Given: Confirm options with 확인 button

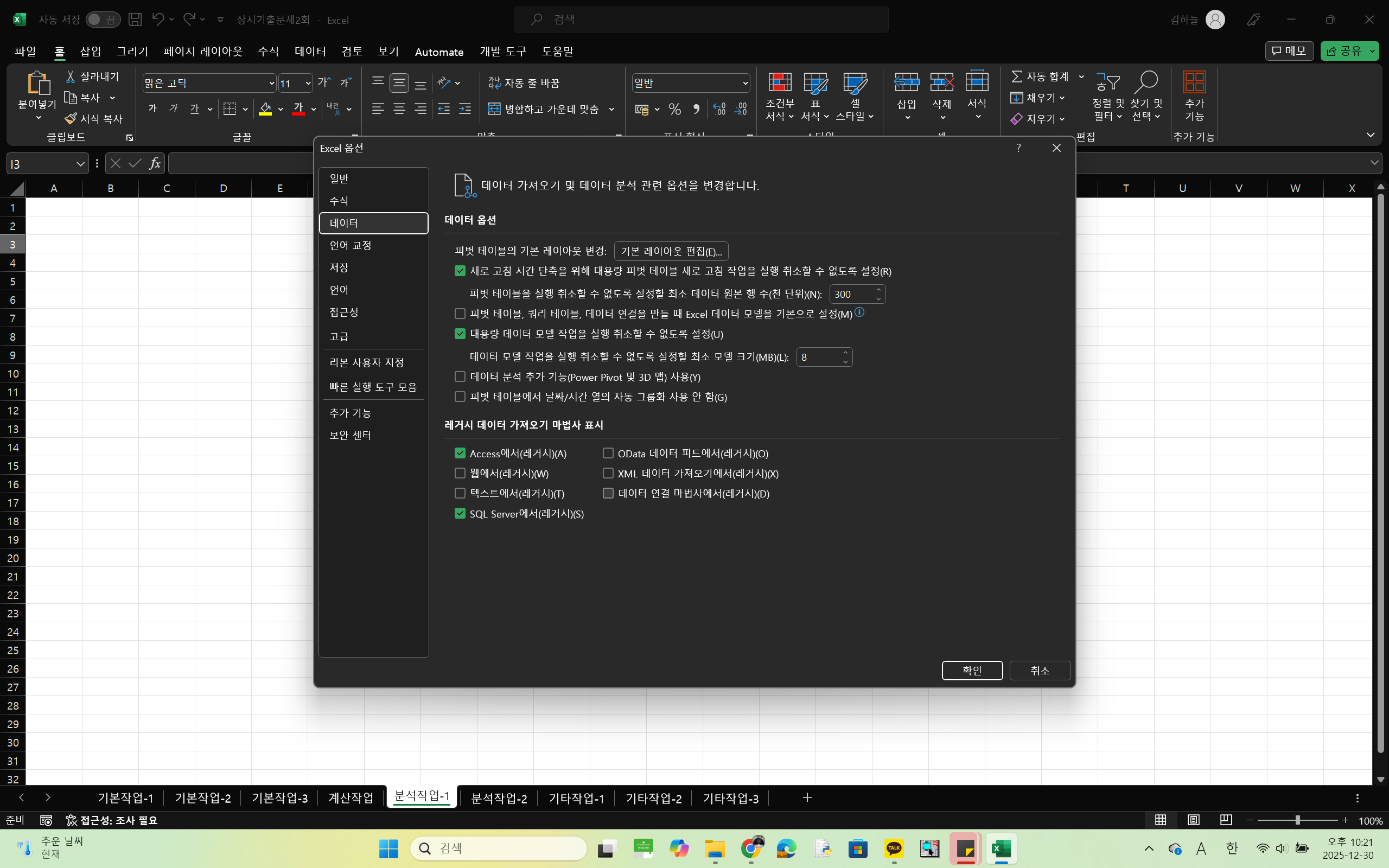Looking at the screenshot, I should coord(972,670).
